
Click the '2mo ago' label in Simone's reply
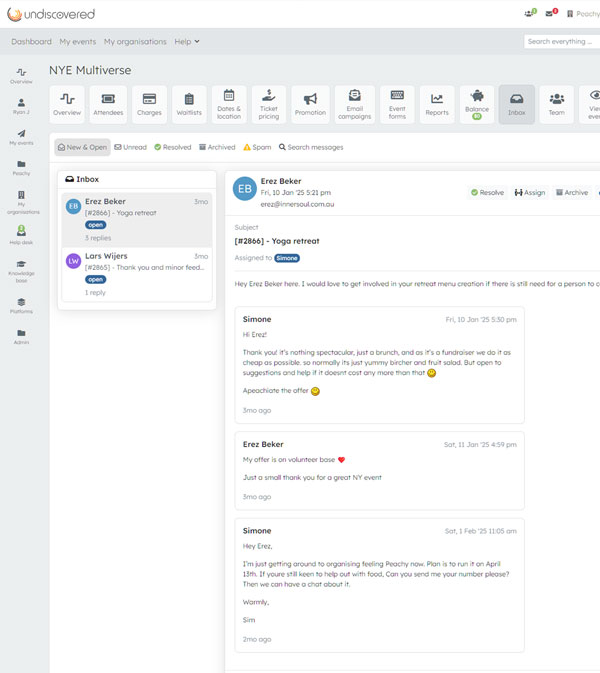257,640
